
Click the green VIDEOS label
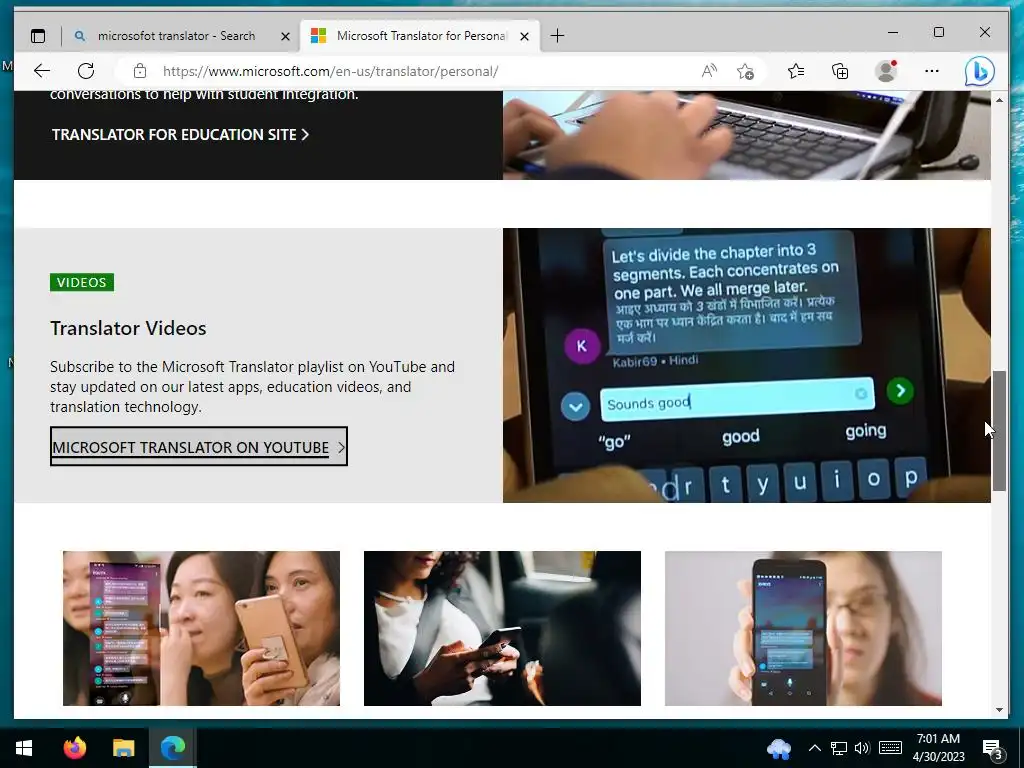click(82, 282)
